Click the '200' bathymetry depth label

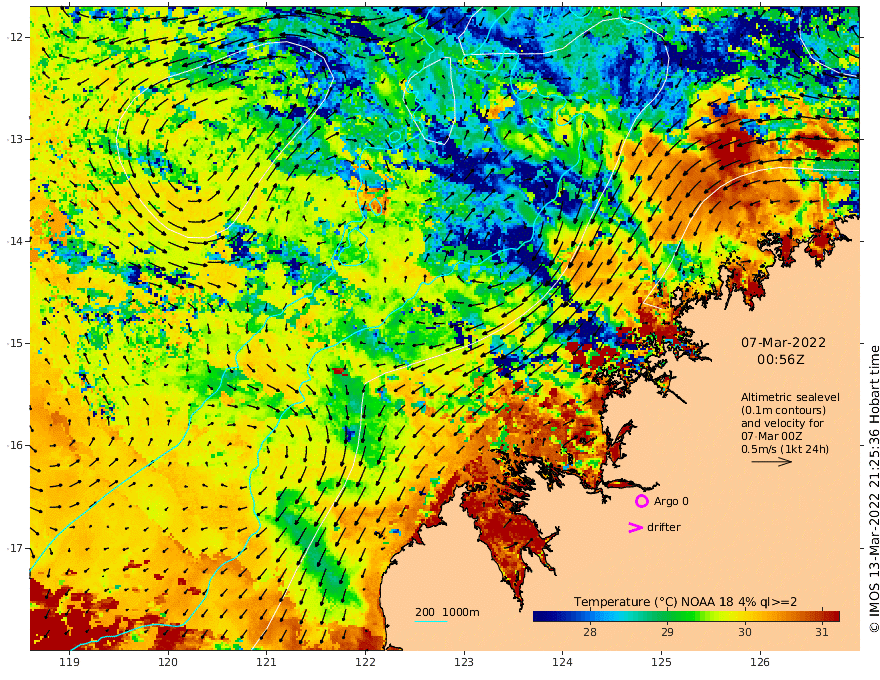425,612
